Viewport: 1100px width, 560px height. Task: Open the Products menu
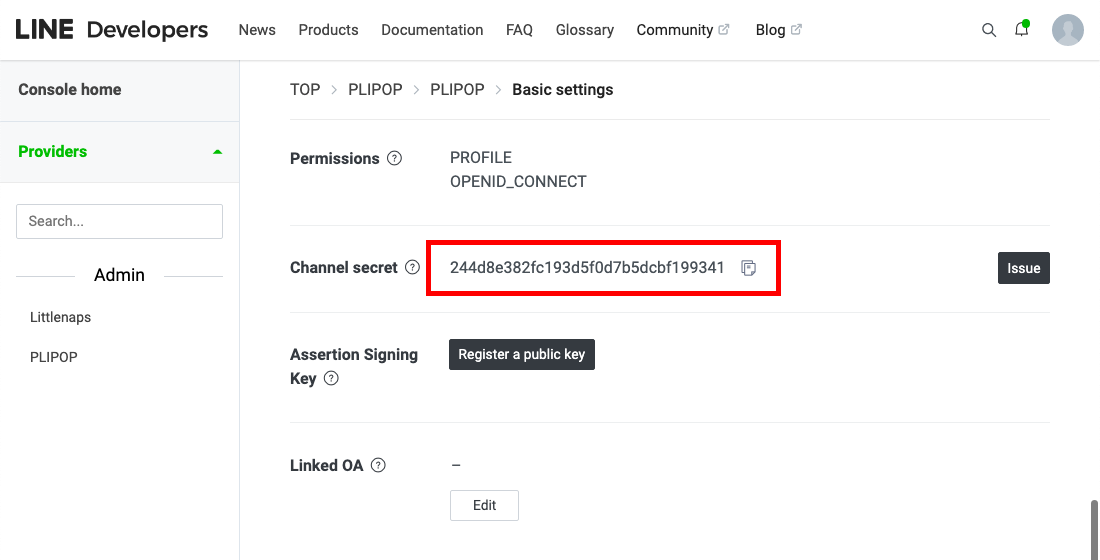328,30
